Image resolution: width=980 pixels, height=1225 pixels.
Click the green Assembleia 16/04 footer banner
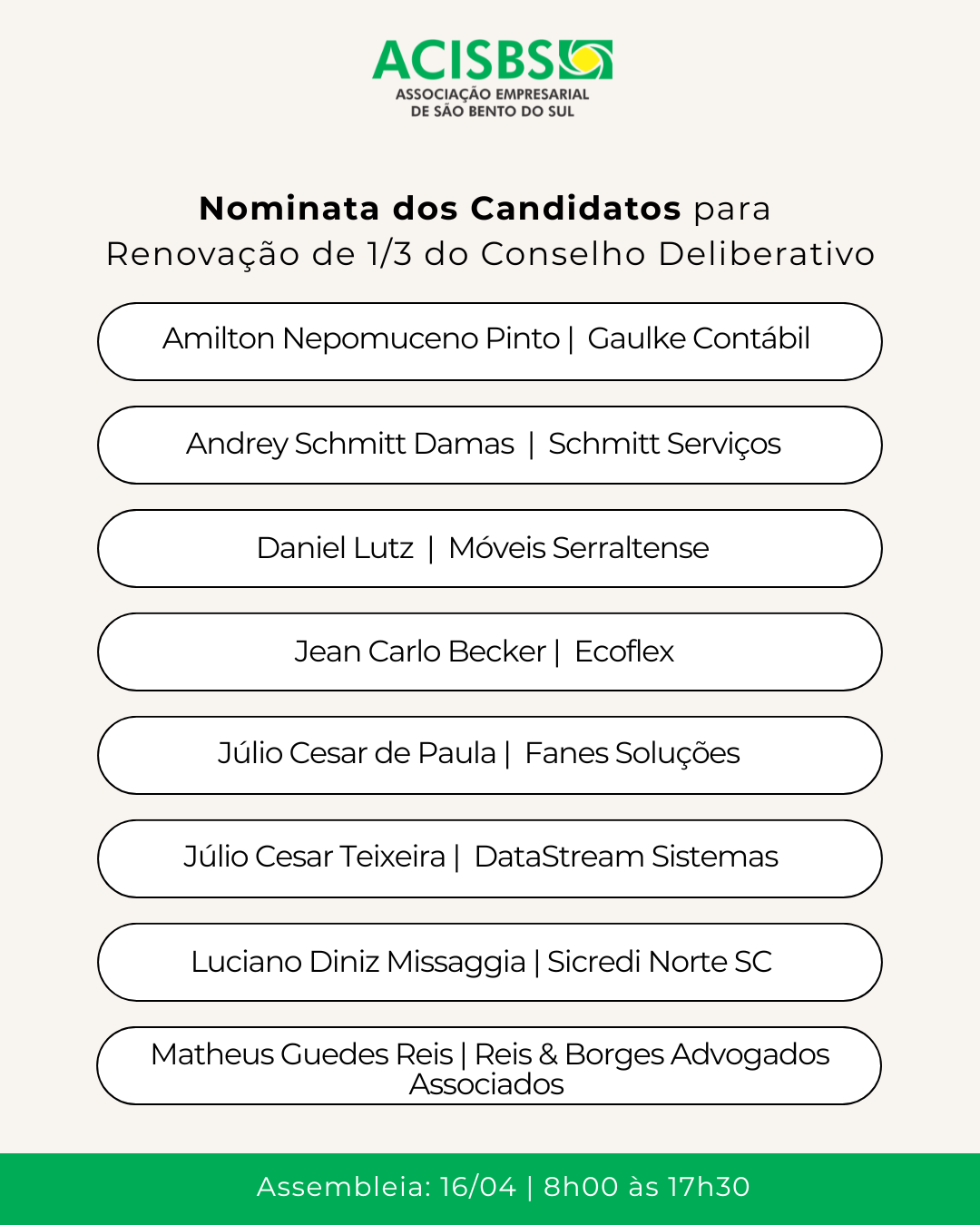(x=490, y=1188)
